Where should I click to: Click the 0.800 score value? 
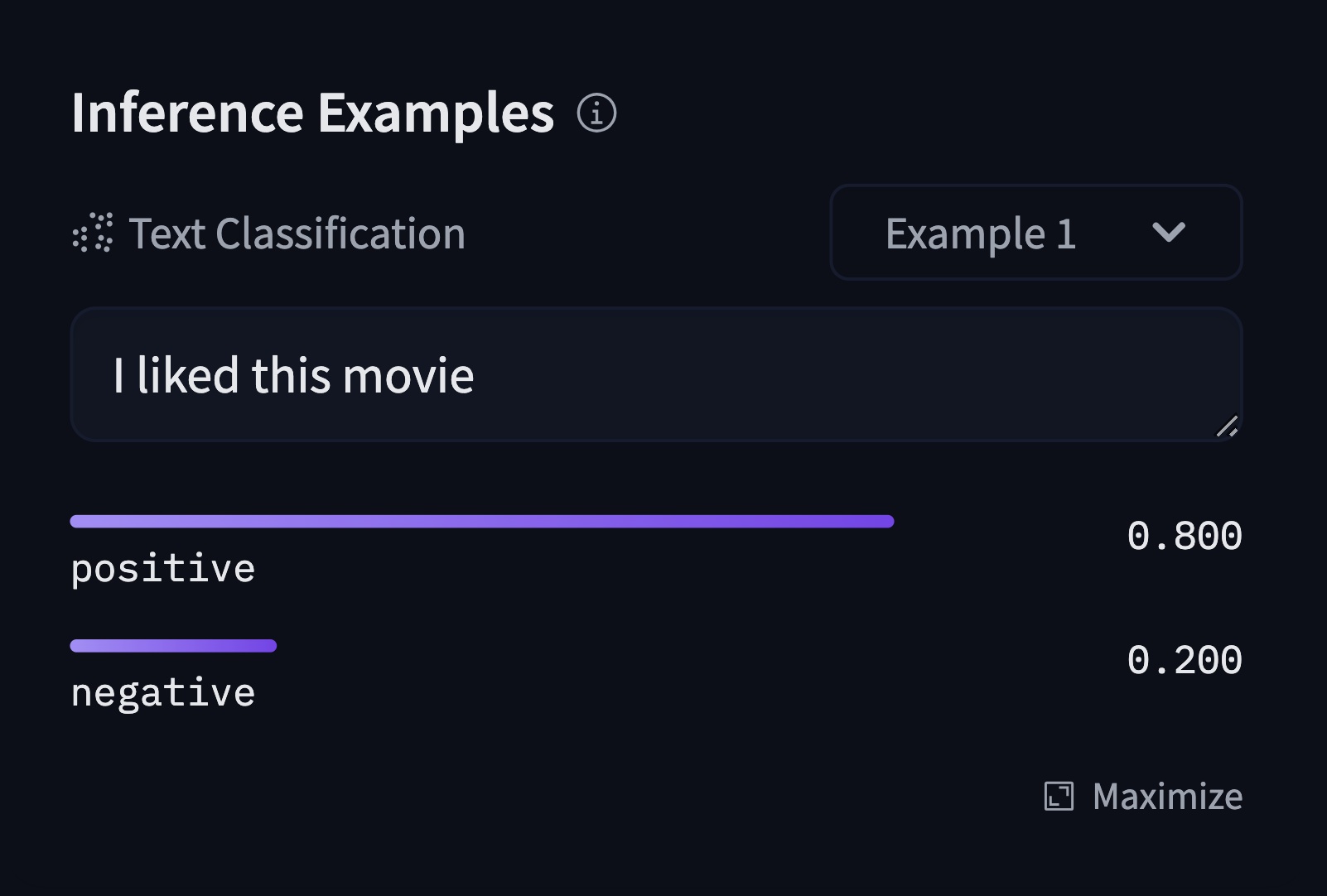point(1185,536)
